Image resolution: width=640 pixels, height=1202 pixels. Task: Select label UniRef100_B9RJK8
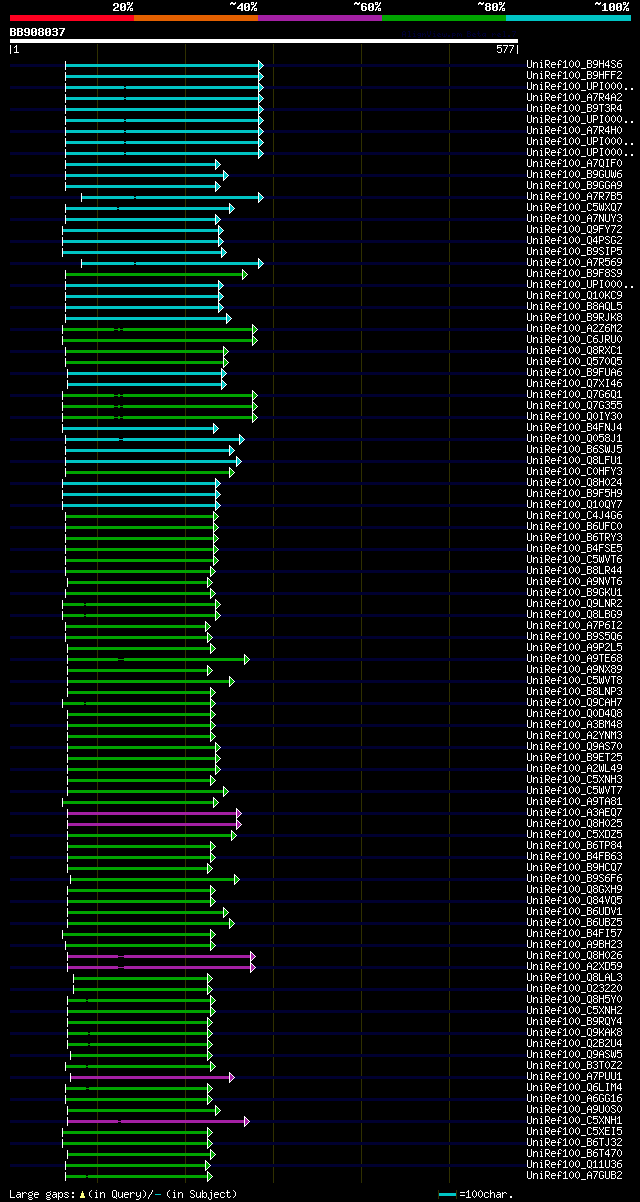coord(574,317)
